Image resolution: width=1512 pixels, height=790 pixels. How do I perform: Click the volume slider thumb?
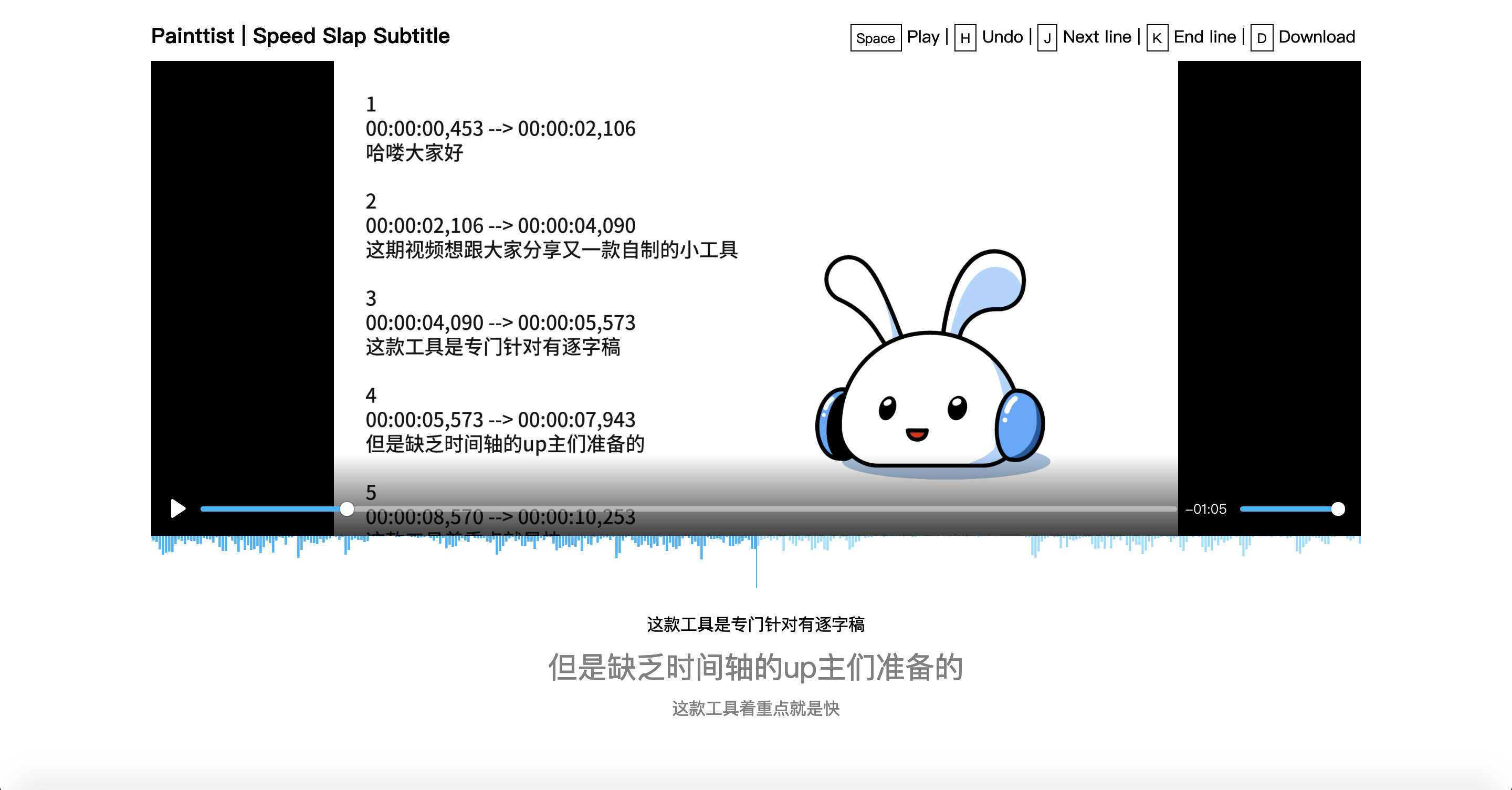pos(1338,508)
